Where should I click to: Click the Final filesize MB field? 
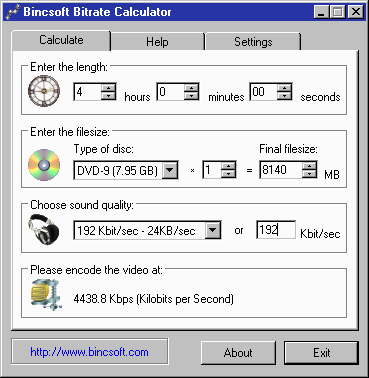(281, 170)
